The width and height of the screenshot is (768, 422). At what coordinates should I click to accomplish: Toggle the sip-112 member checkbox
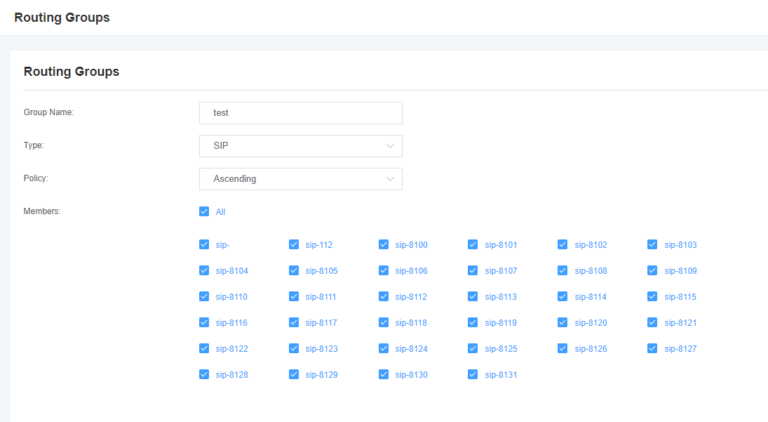click(x=294, y=244)
